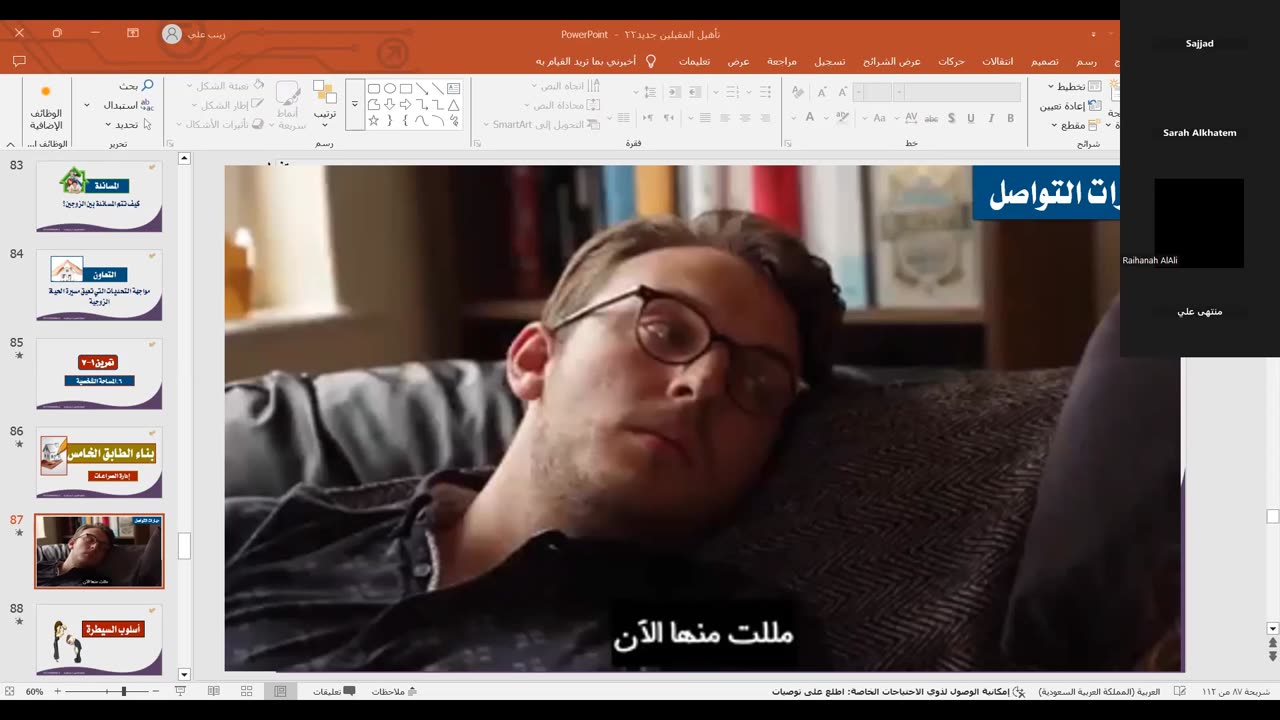Toggle center text alignment
This screenshot has height=720, width=1280.
[744, 118]
